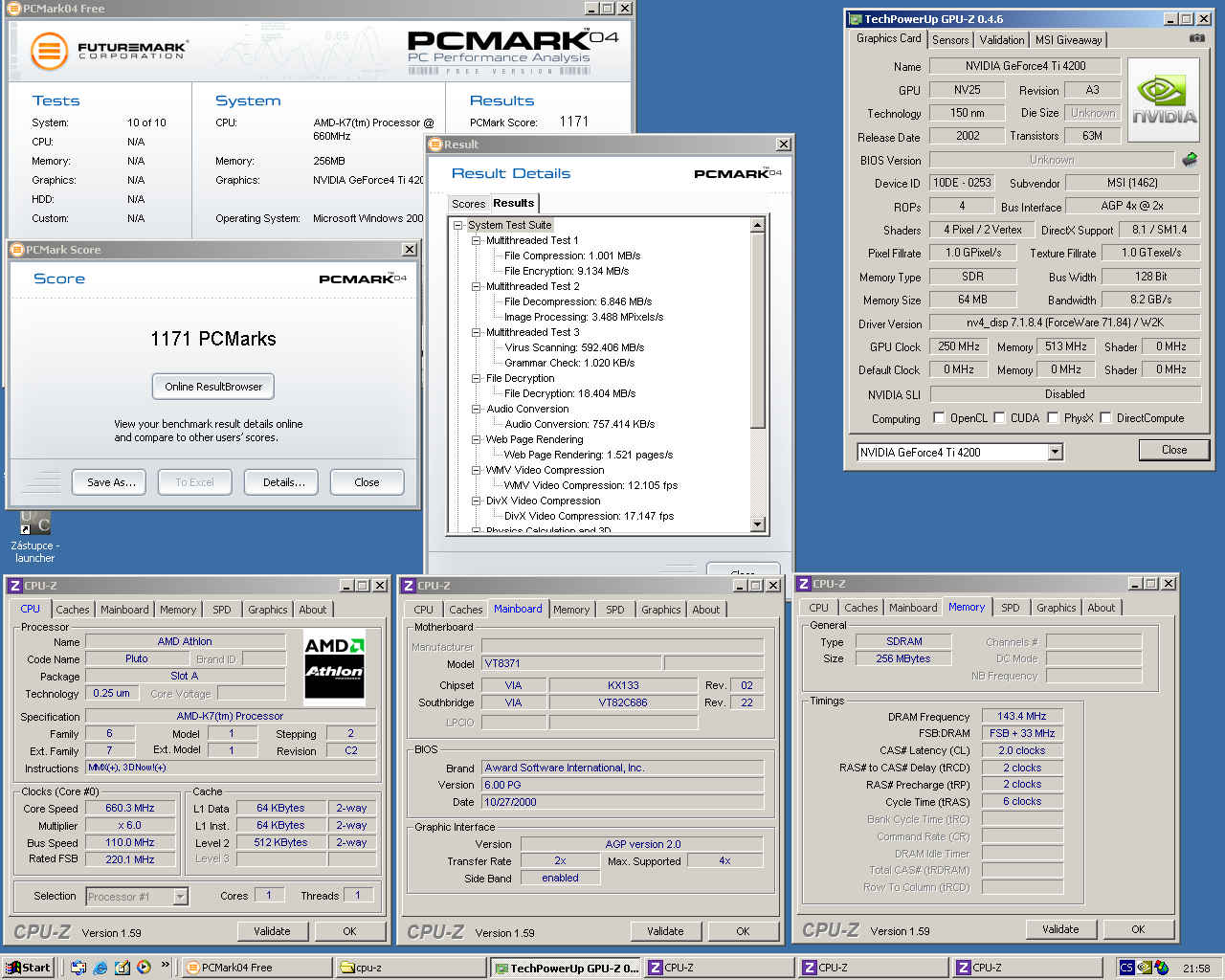Screen dimensions: 1225x980
Task: Click the Online ResultBrowser button
Action: [213, 387]
